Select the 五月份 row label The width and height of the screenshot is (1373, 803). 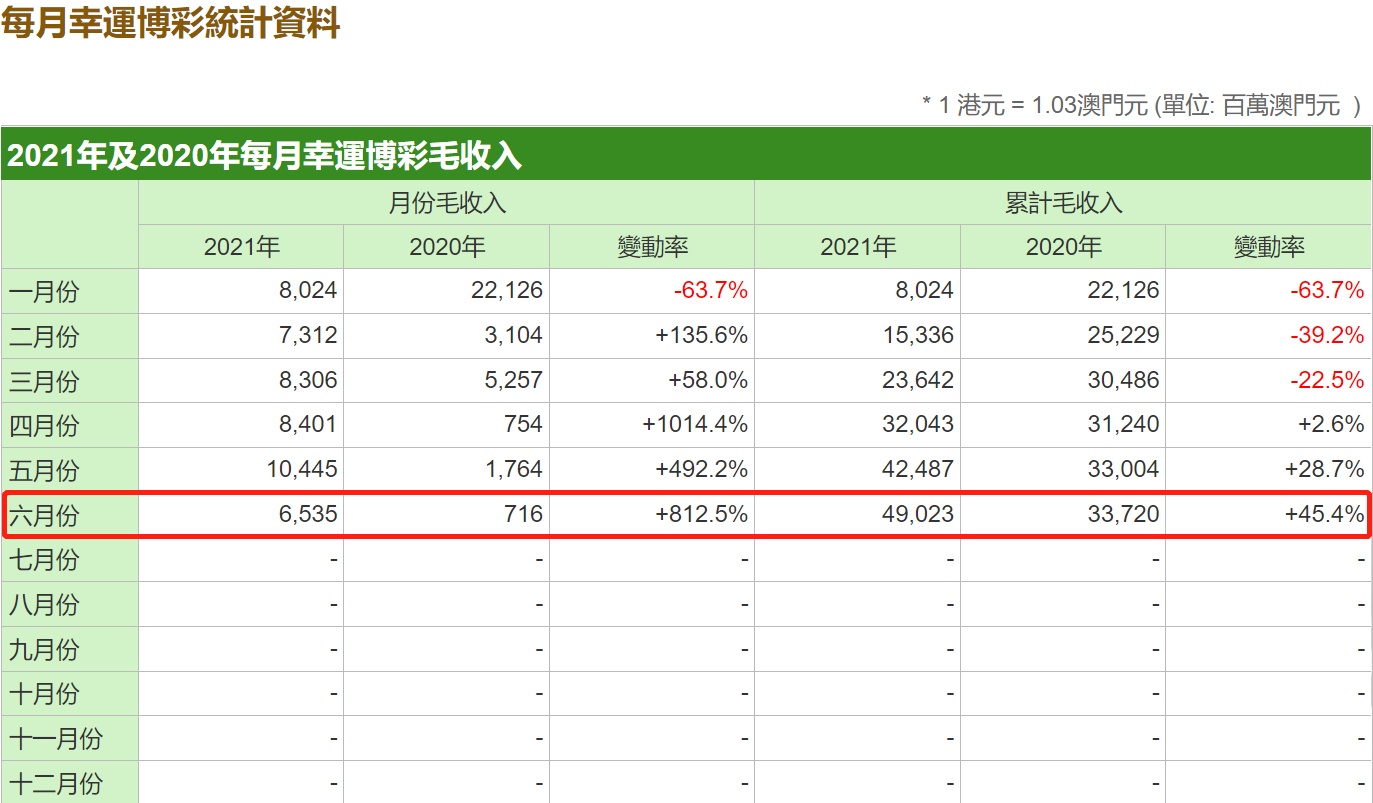point(44,470)
